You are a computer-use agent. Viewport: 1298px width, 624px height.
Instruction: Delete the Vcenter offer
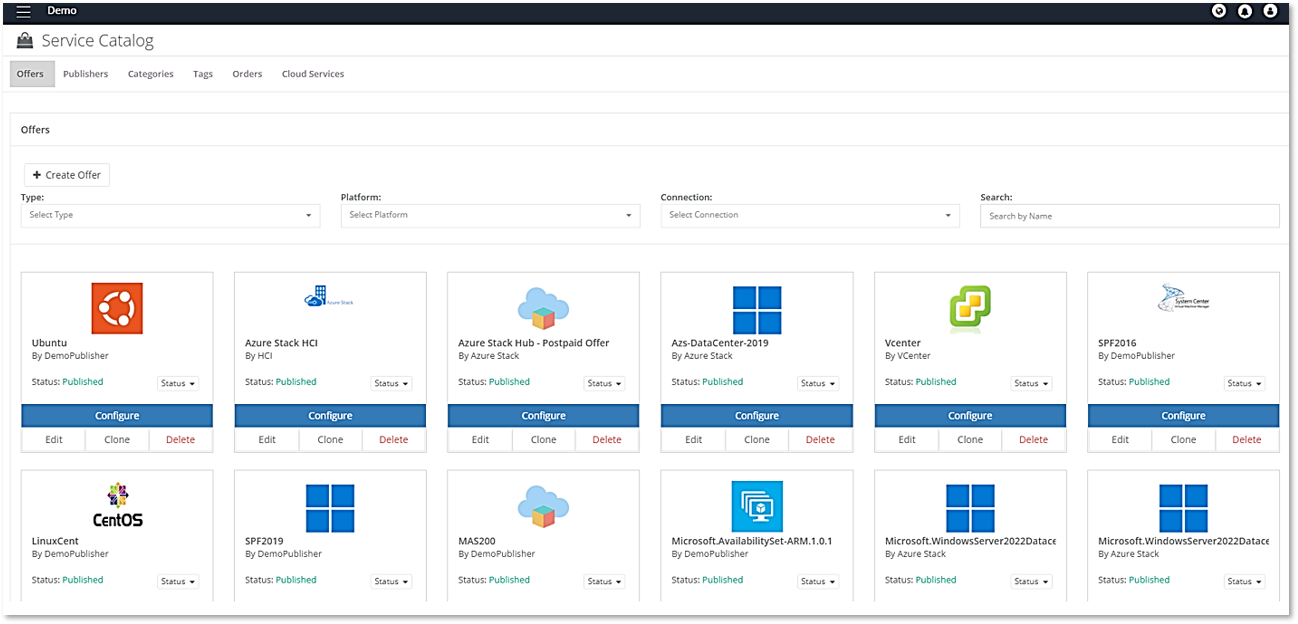(1034, 440)
